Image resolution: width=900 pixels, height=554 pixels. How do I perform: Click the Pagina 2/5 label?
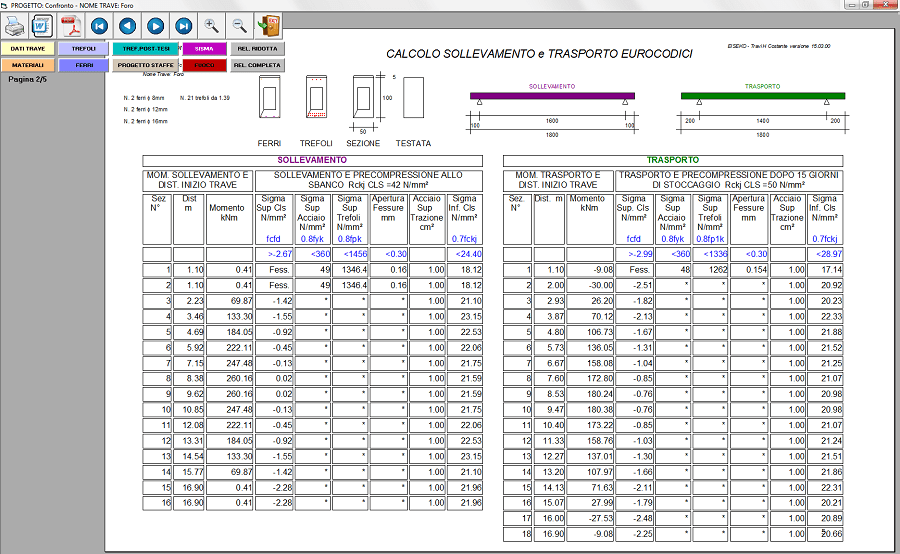(x=28, y=79)
